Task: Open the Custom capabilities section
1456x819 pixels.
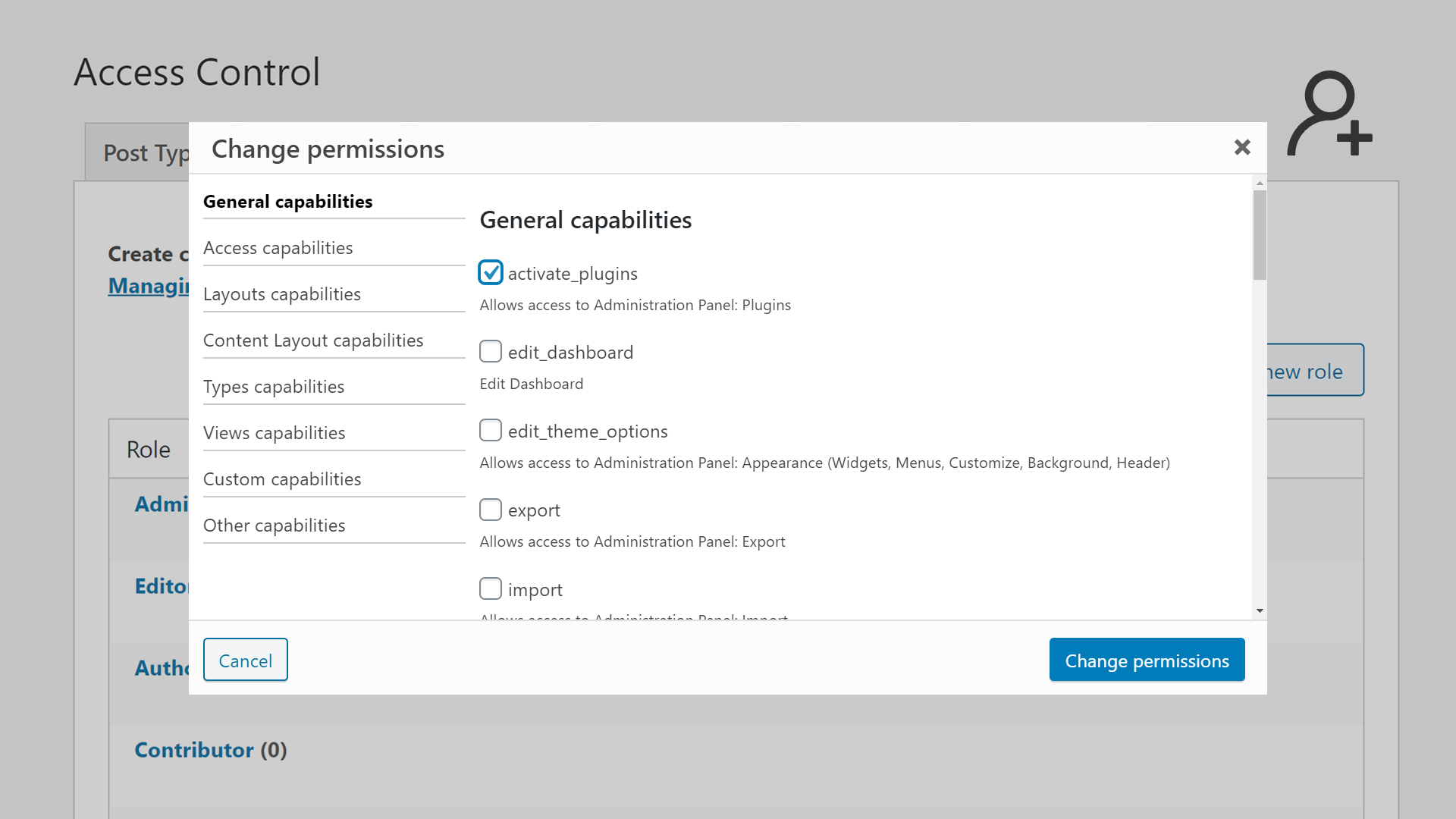Action: pos(281,479)
